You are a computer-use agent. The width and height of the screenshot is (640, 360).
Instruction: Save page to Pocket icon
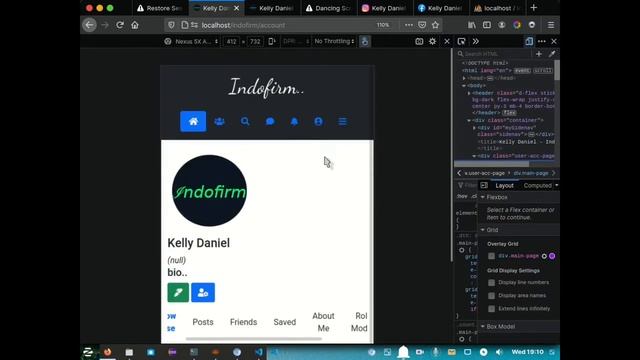pyautogui.click(x=422, y=25)
